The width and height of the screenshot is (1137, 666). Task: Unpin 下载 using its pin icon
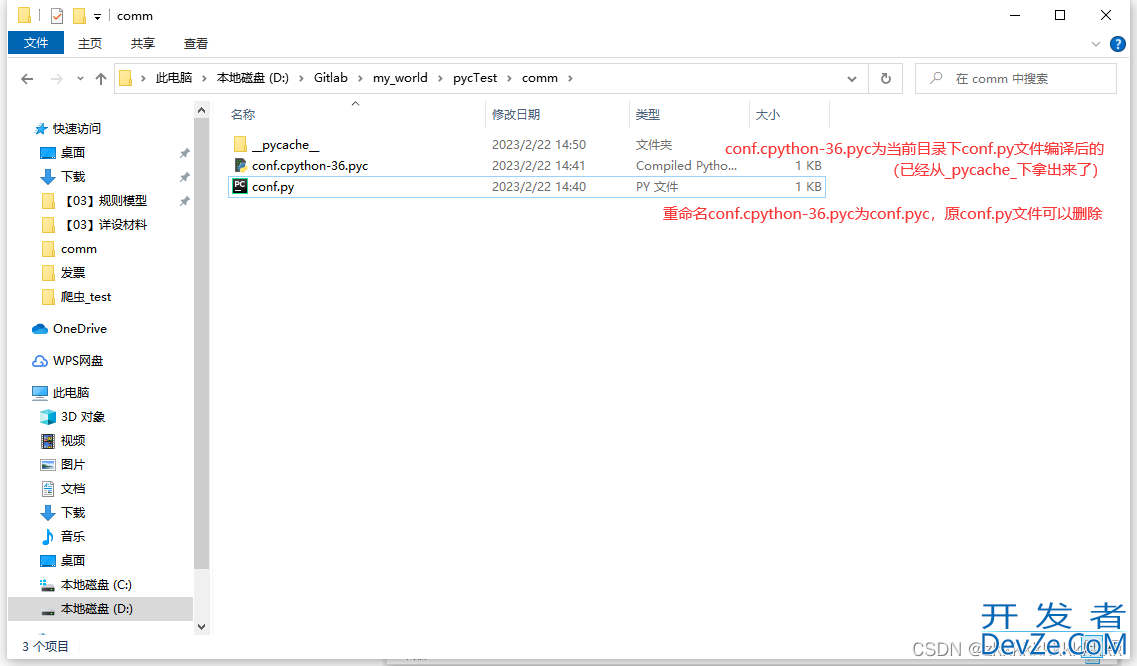click(184, 177)
